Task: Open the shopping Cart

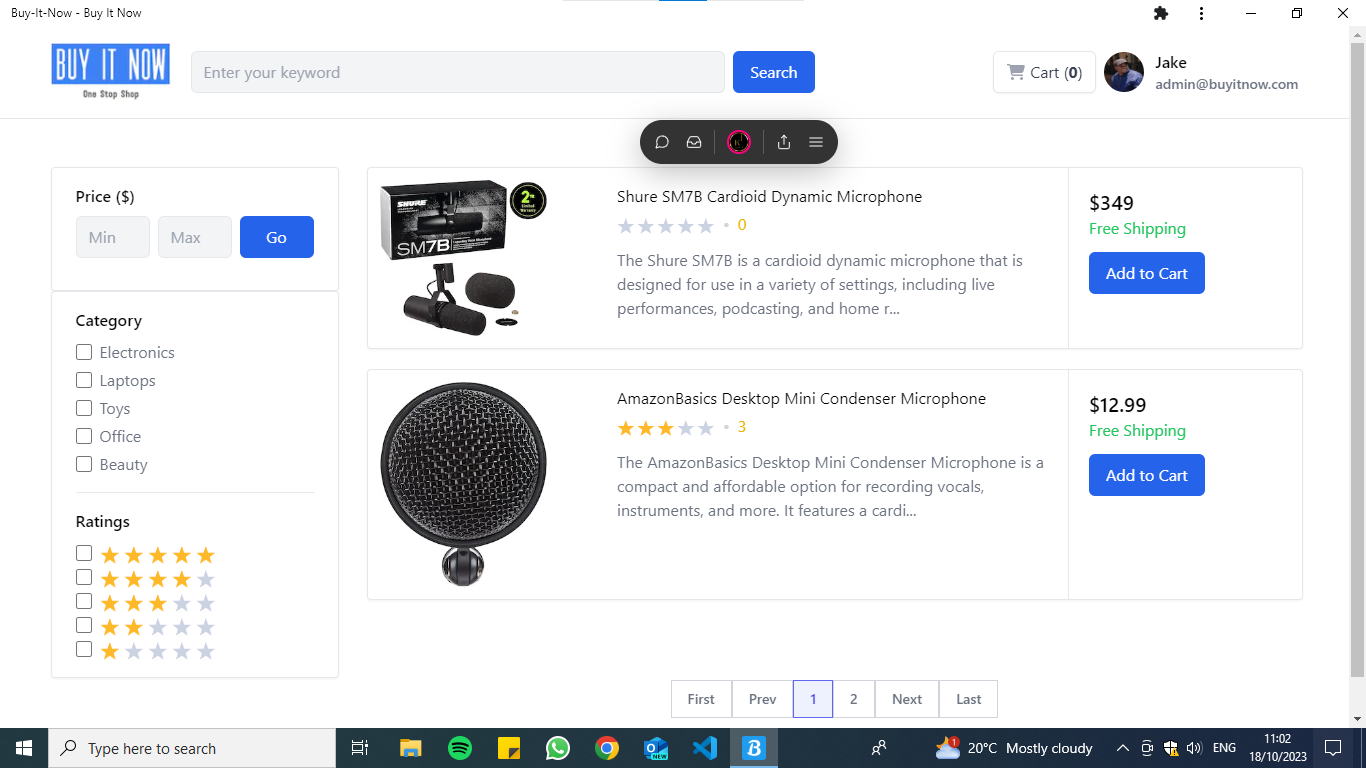Action: pyautogui.click(x=1044, y=72)
